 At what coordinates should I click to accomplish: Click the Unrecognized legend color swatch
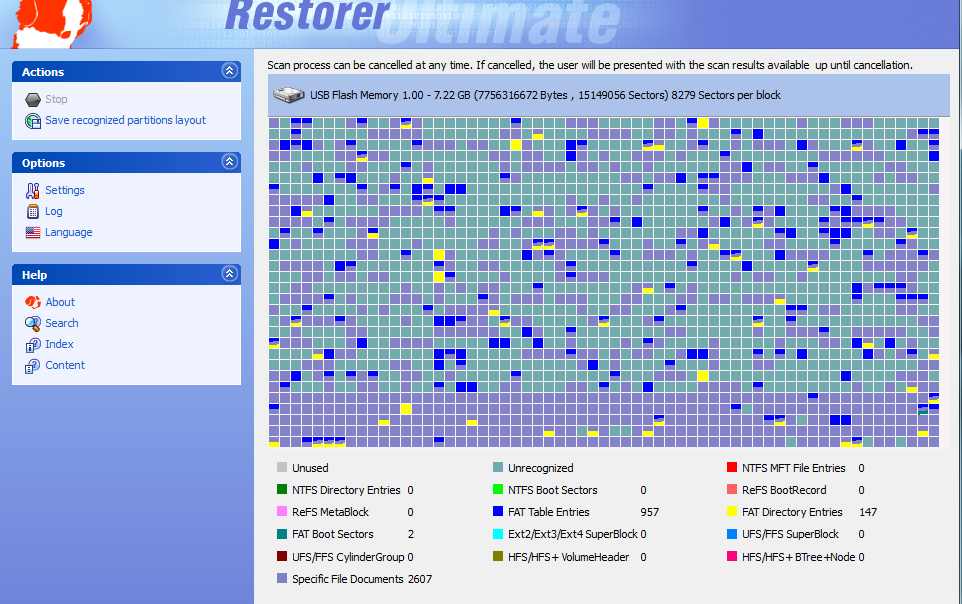pos(498,467)
